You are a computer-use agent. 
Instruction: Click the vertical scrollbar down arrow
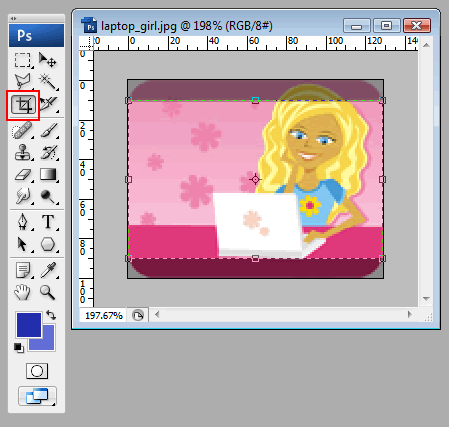click(426, 298)
